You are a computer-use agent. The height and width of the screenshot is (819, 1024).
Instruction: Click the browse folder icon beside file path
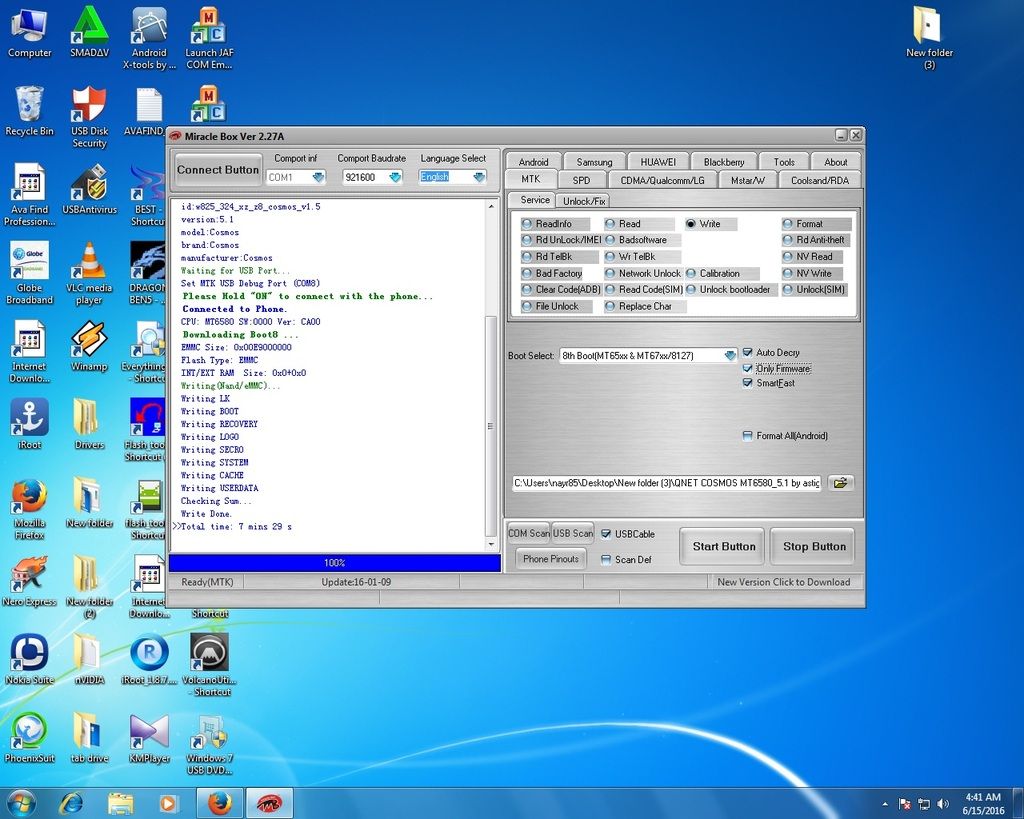tap(841, 483)
